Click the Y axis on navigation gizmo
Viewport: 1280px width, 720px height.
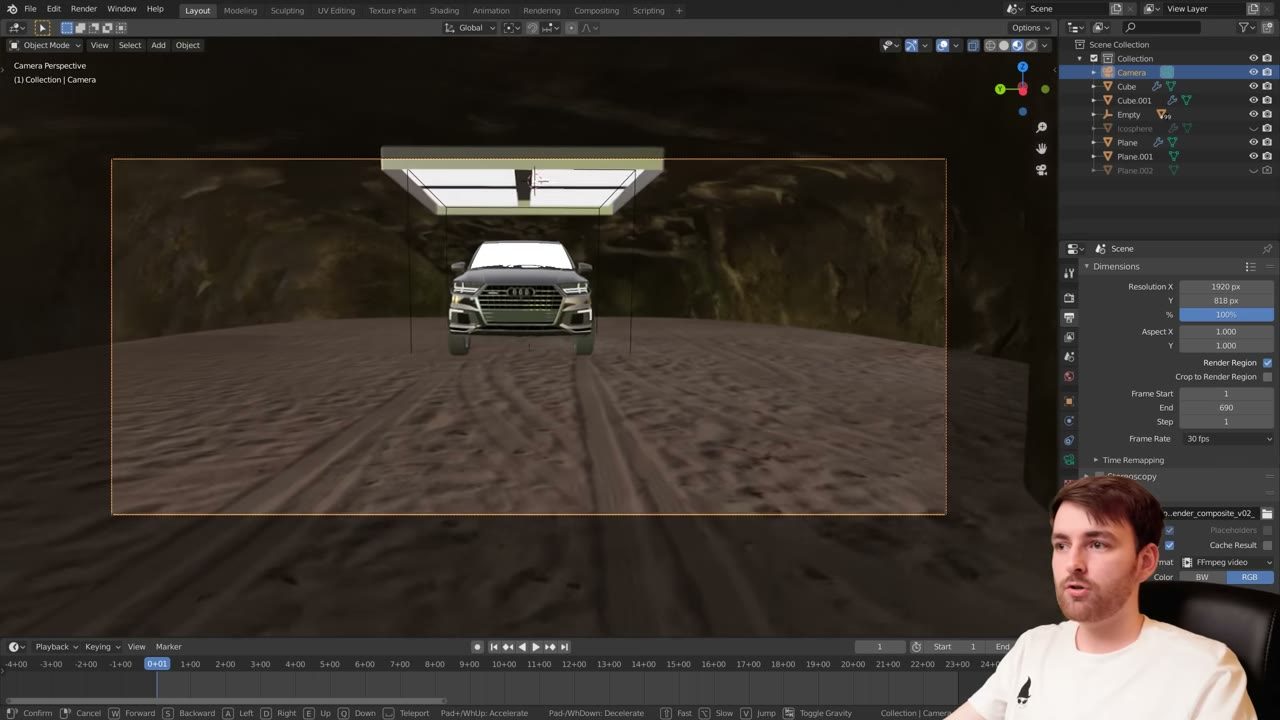point(1000,89)
